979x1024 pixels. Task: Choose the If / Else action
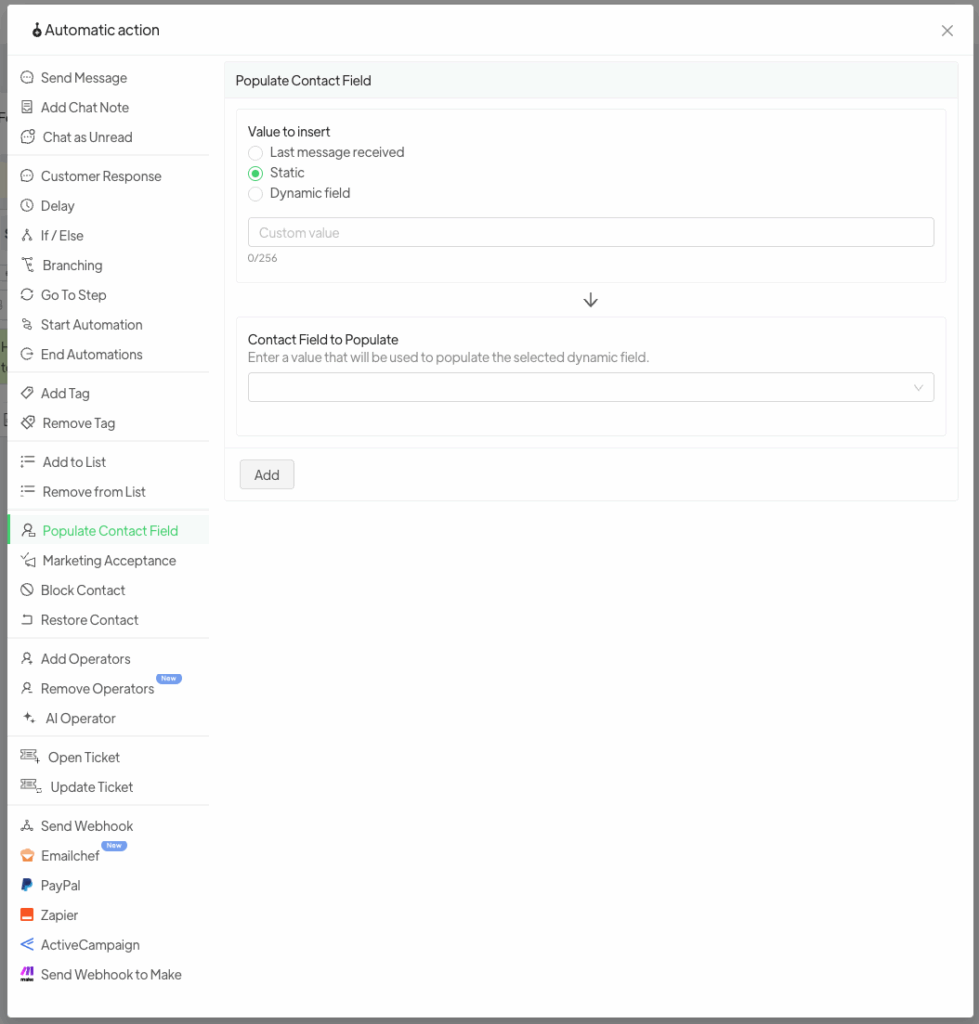tap(62, 236)
